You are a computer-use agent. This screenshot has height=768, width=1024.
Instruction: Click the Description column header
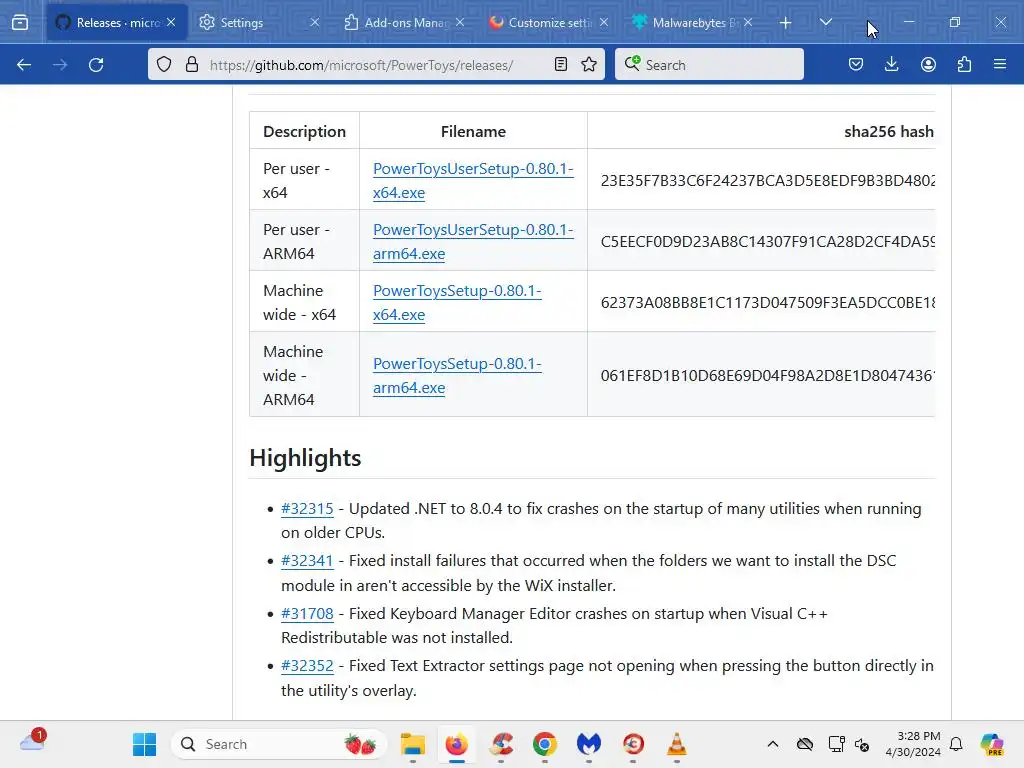coord(304,131)
